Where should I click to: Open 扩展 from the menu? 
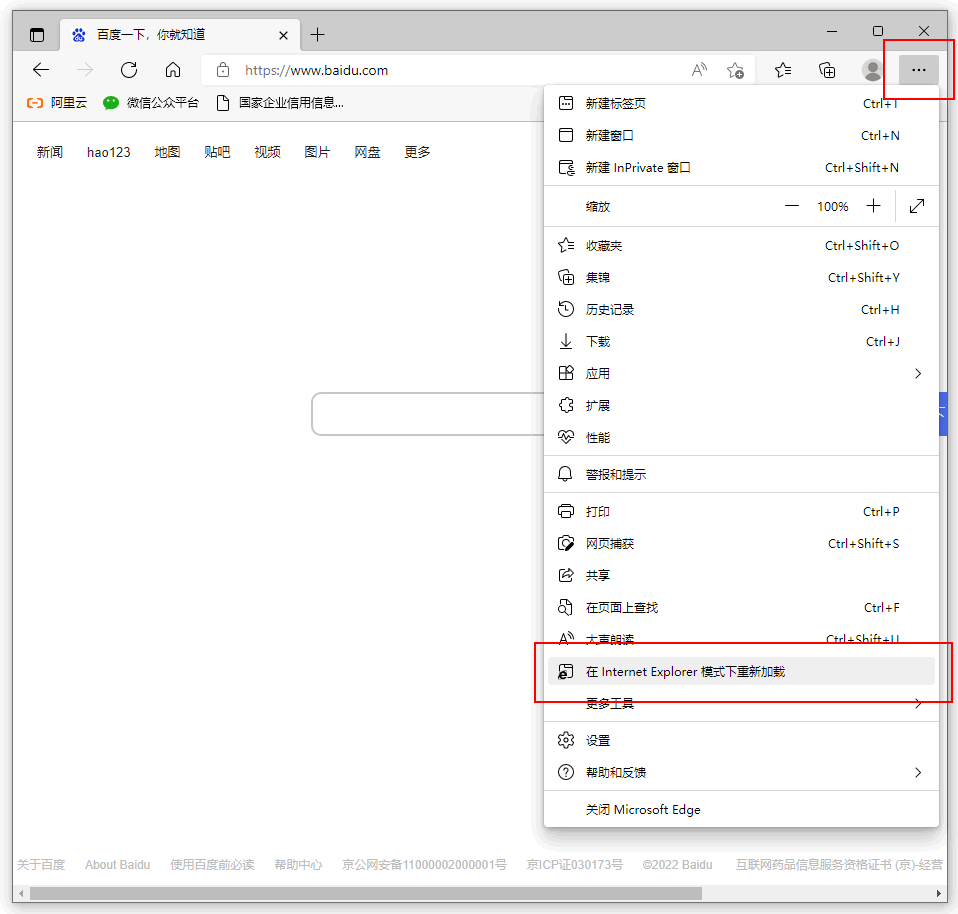tap(741, 406)
